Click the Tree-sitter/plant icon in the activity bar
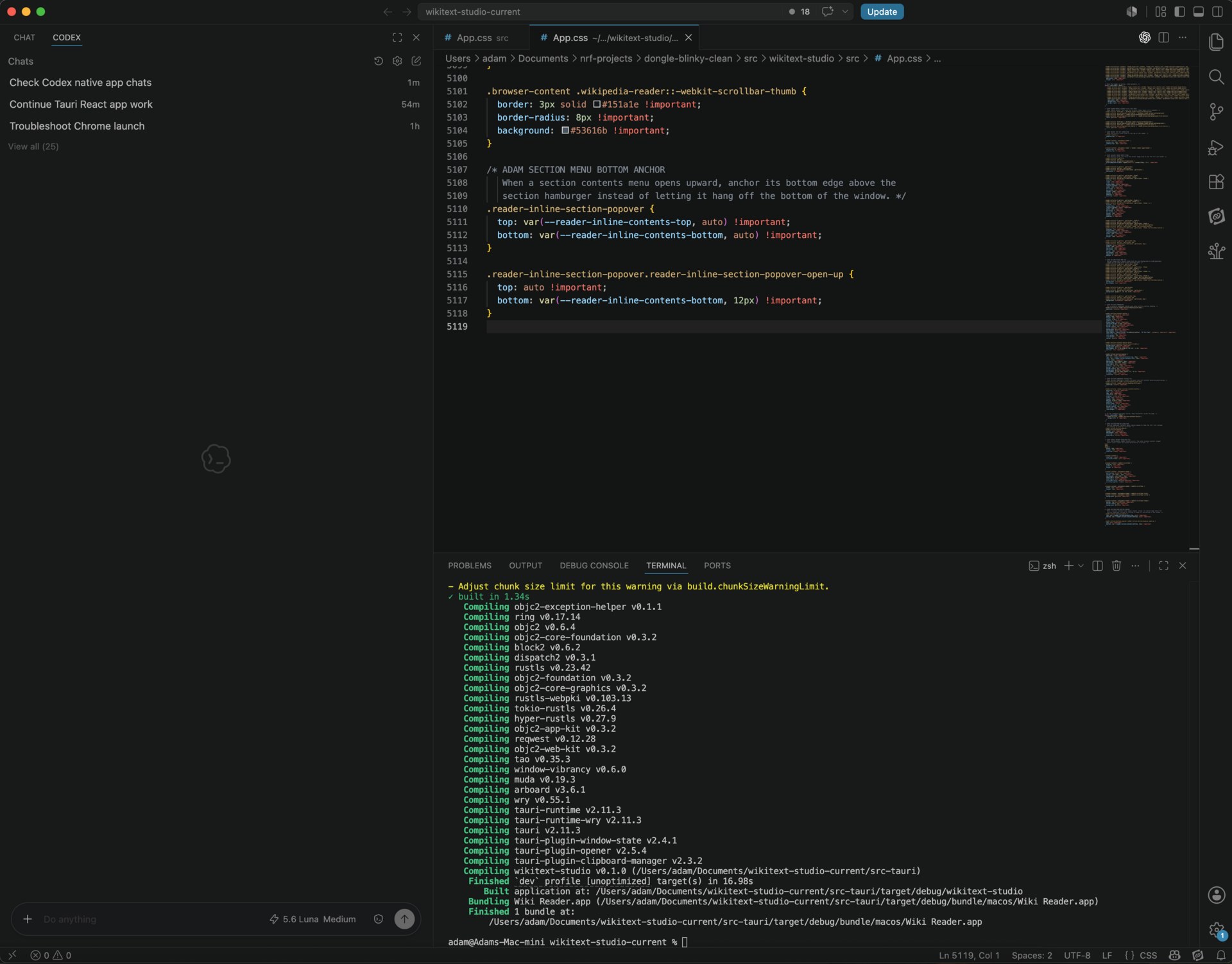The width and height of the screenshot is (1232, 964). click(x=1216, y=251)
